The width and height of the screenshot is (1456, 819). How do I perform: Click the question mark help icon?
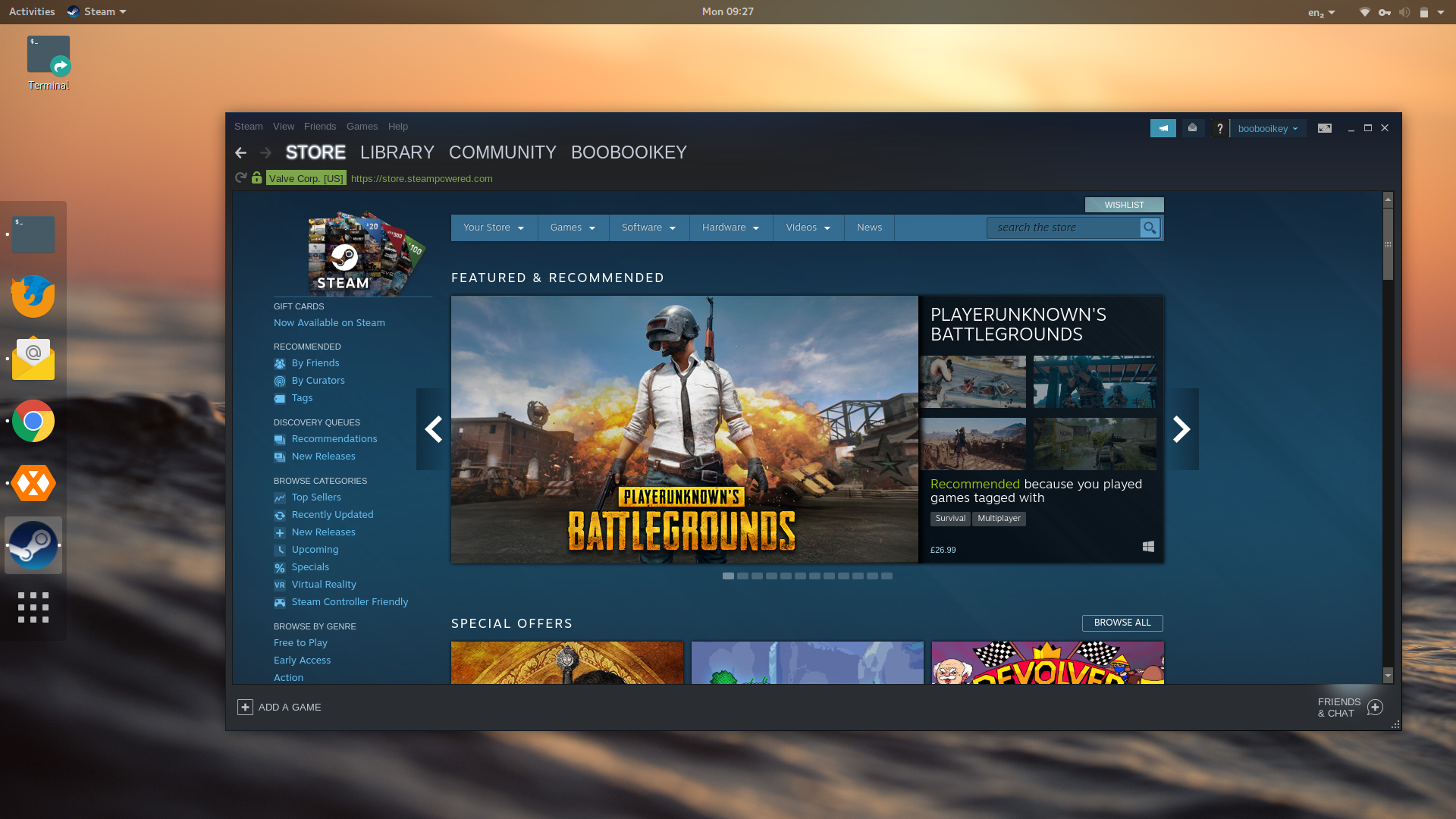(1219, 128)
